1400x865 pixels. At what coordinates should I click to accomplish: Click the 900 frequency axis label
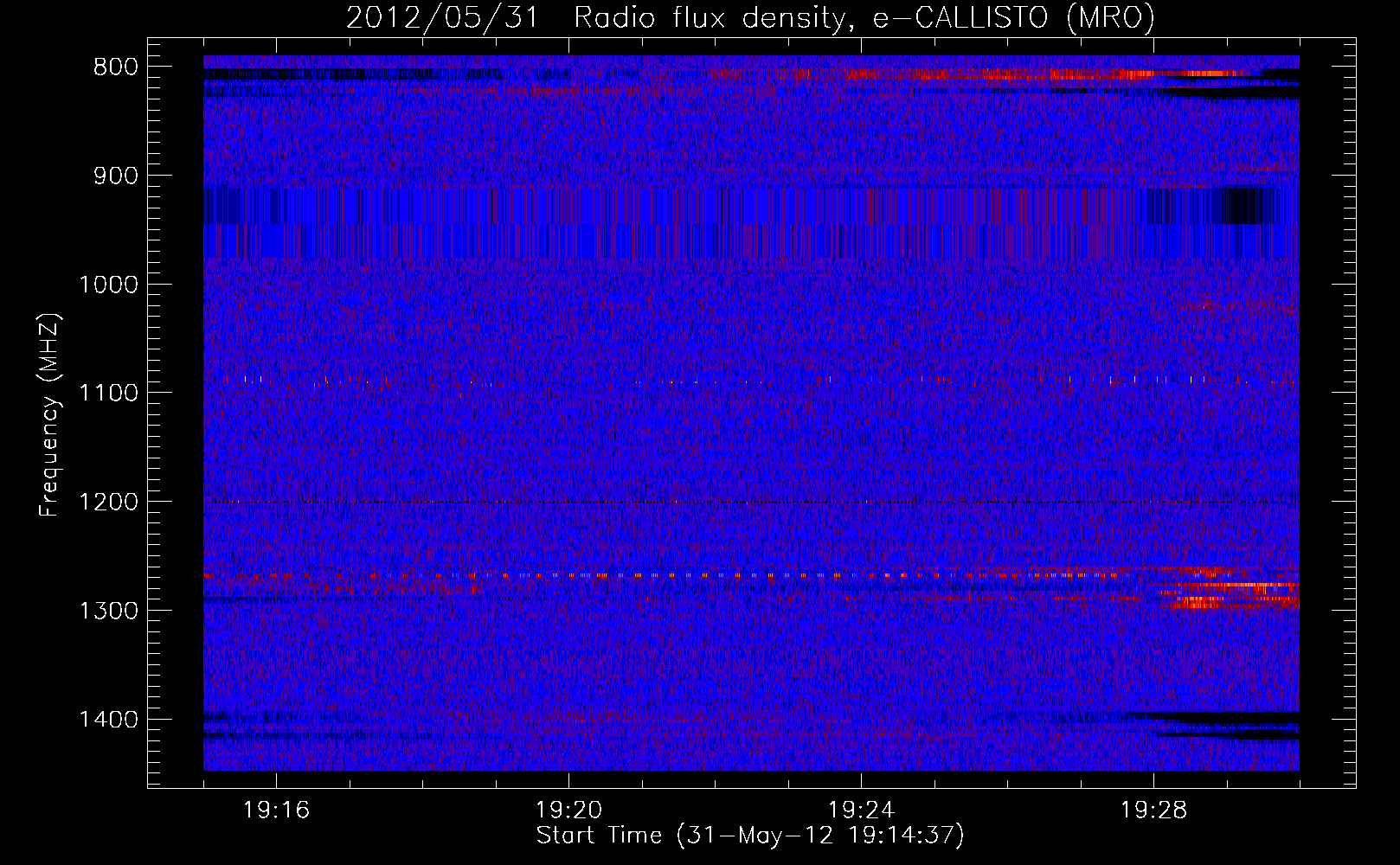[x=115, y=176]
